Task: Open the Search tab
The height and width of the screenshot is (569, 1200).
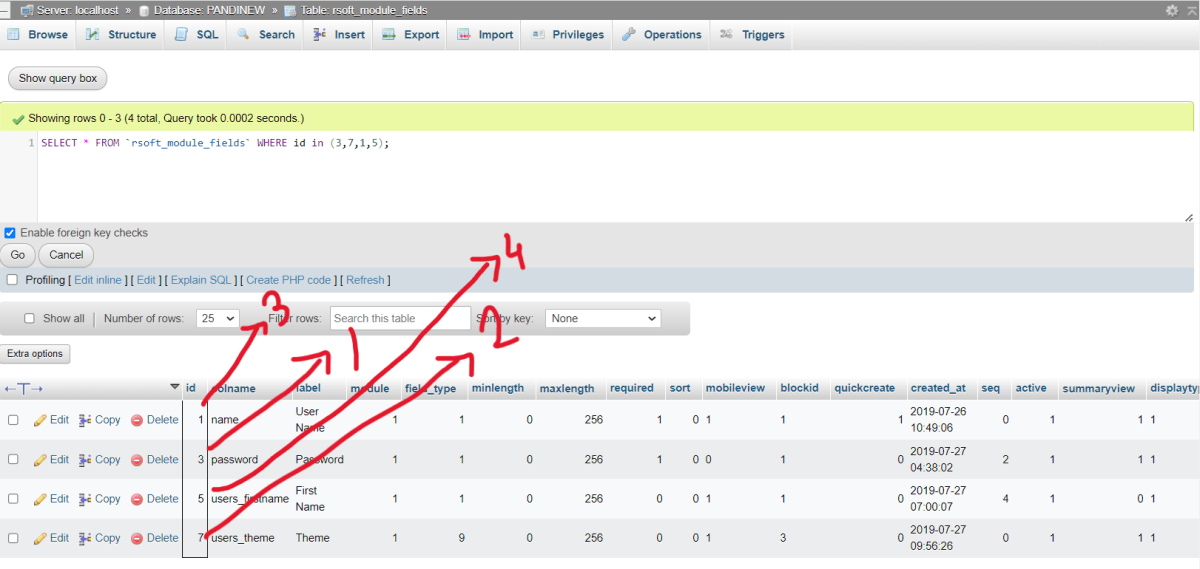Action: pos(266,34)
